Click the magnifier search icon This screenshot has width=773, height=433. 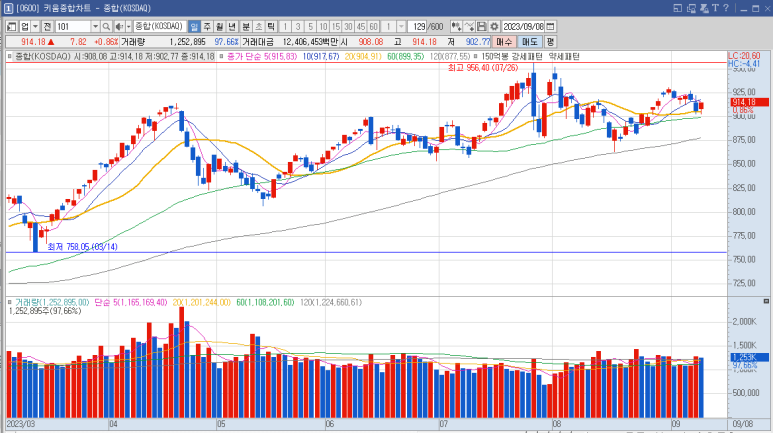click(x=106, y=26)
